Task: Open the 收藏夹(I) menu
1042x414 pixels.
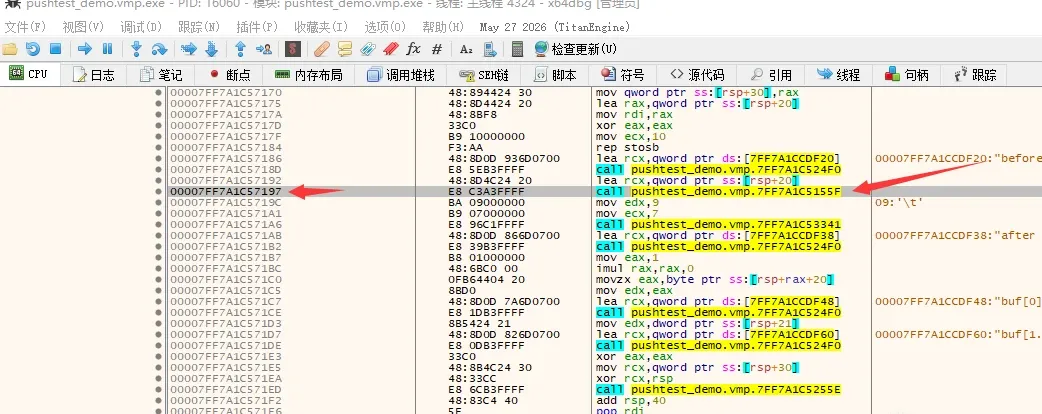Action: [321, 27]
